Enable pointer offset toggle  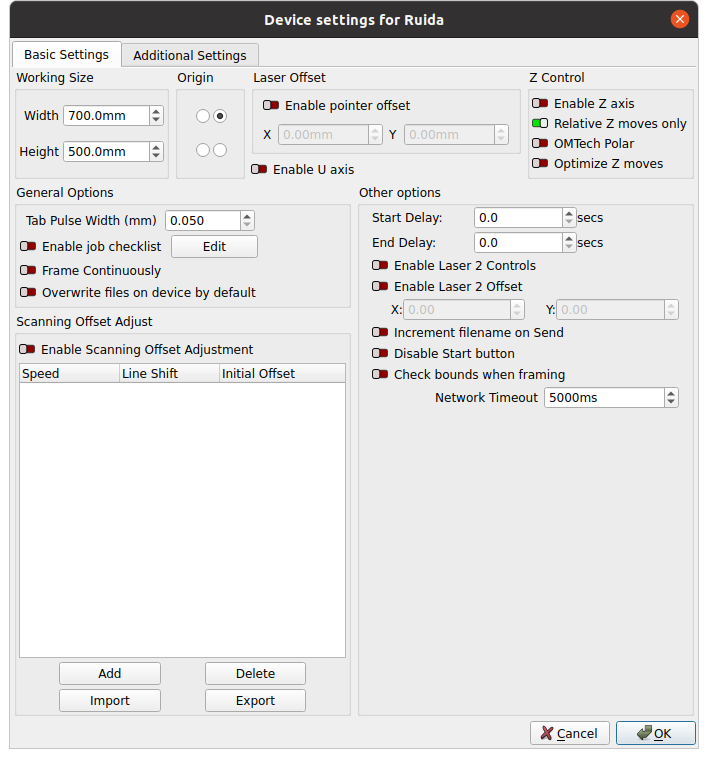pyautogui.click(x=271, y=105)
